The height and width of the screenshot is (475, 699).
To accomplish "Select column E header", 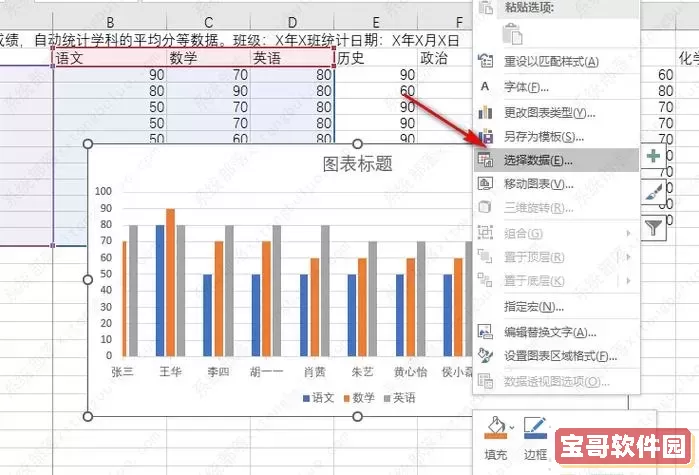I will click(x=376, y=22).
